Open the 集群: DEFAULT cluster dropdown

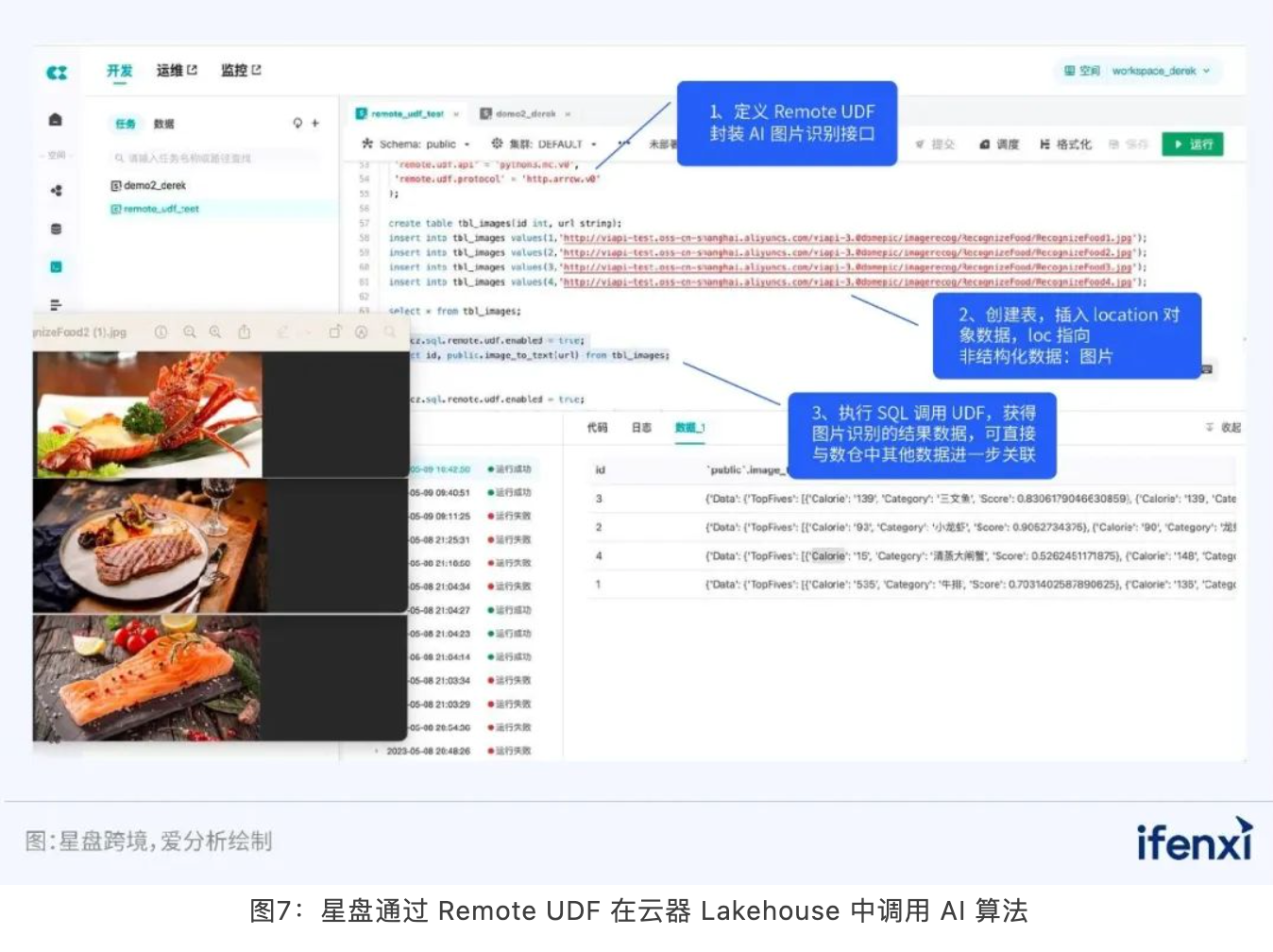[546, 144]
